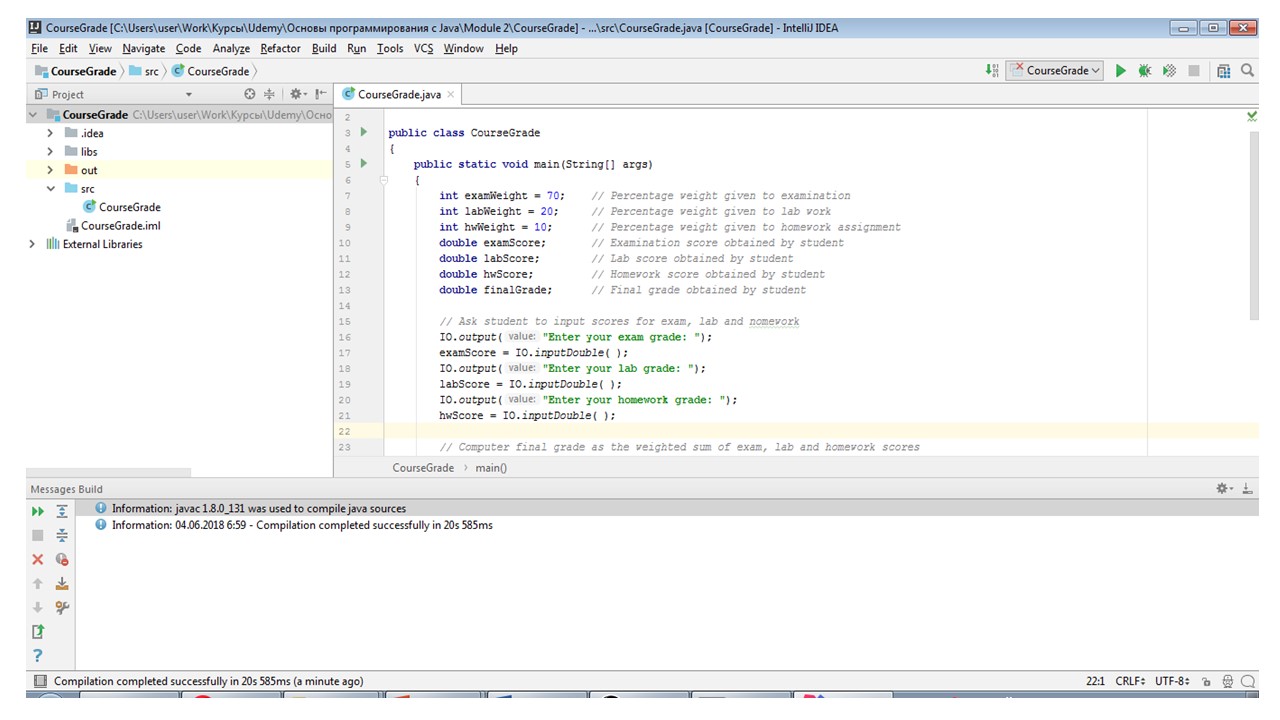The height and width of the screenshot is (720, 1280).
Task: Click Expand All icon in Messages panel
Action: [62, 511]
